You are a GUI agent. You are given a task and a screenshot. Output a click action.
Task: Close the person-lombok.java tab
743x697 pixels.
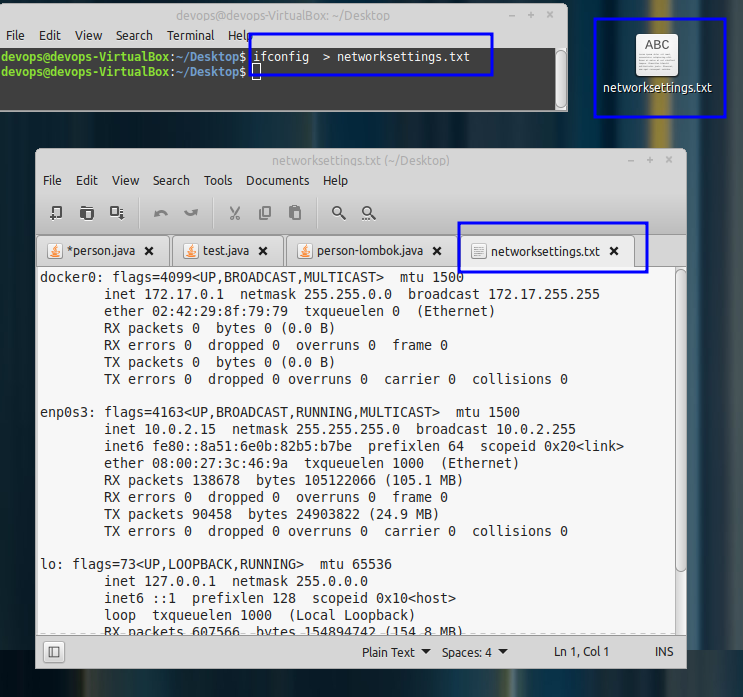pos(437,251)
